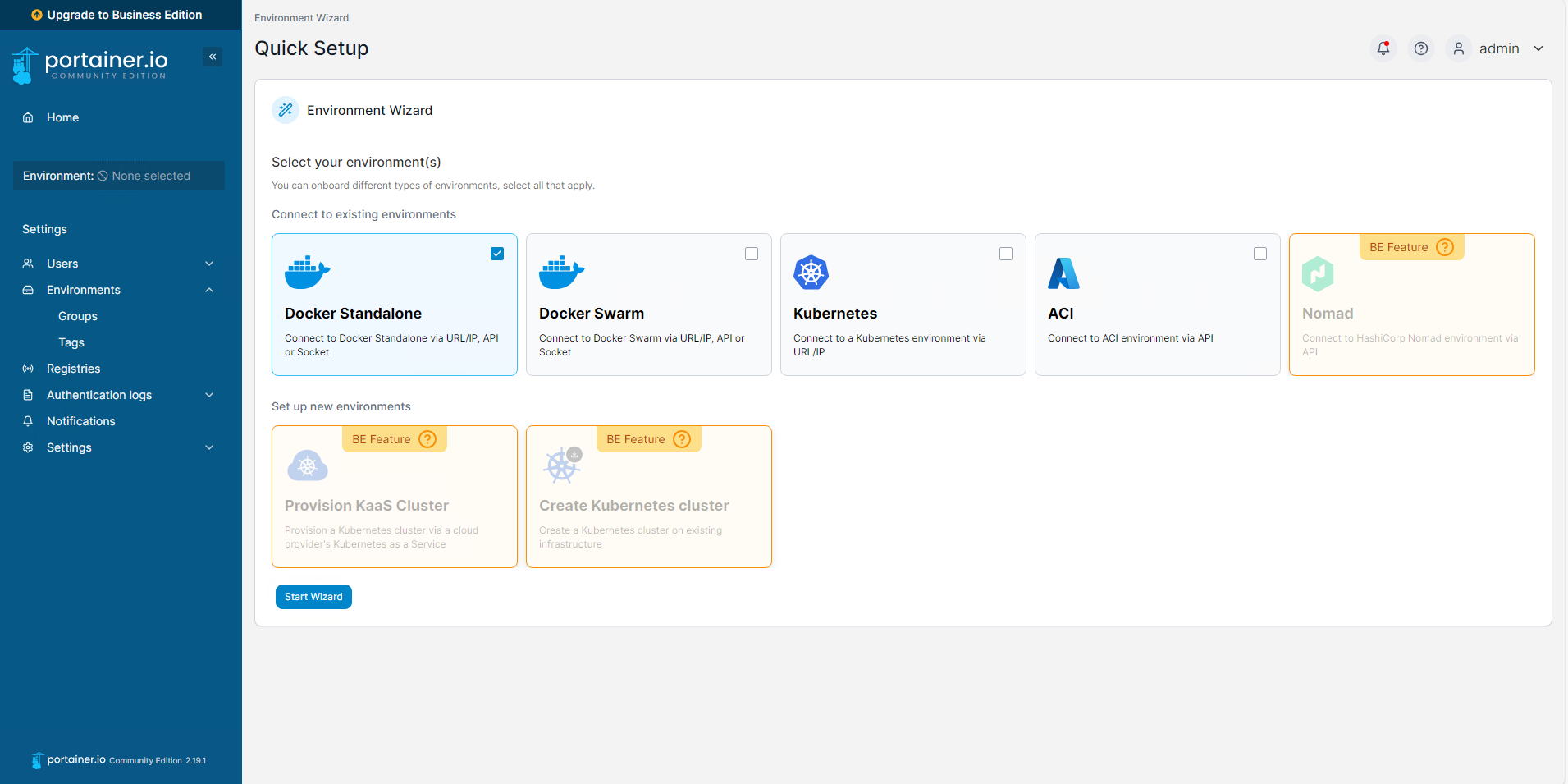Click the Provision KaaS BE Feature help icon
The height and width of the screenshot is (784, 1568).
[427, 439]
